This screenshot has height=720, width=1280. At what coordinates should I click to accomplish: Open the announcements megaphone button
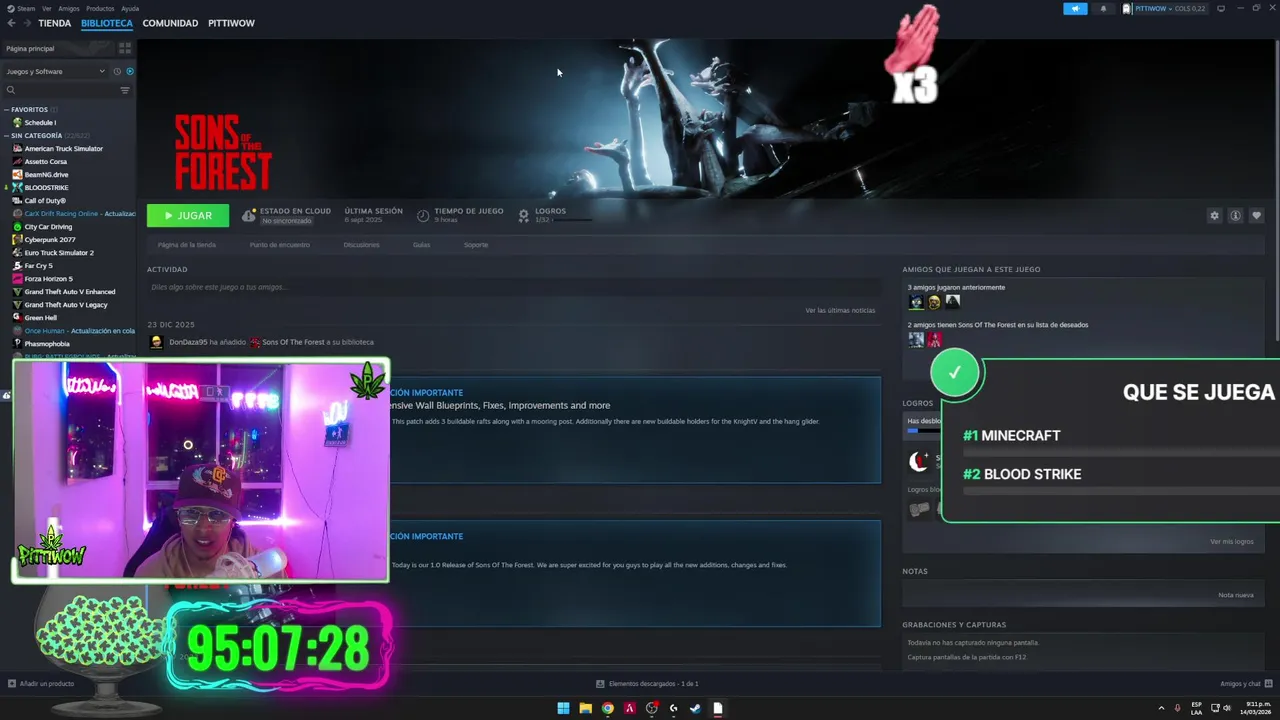(x=1075, y=8)
